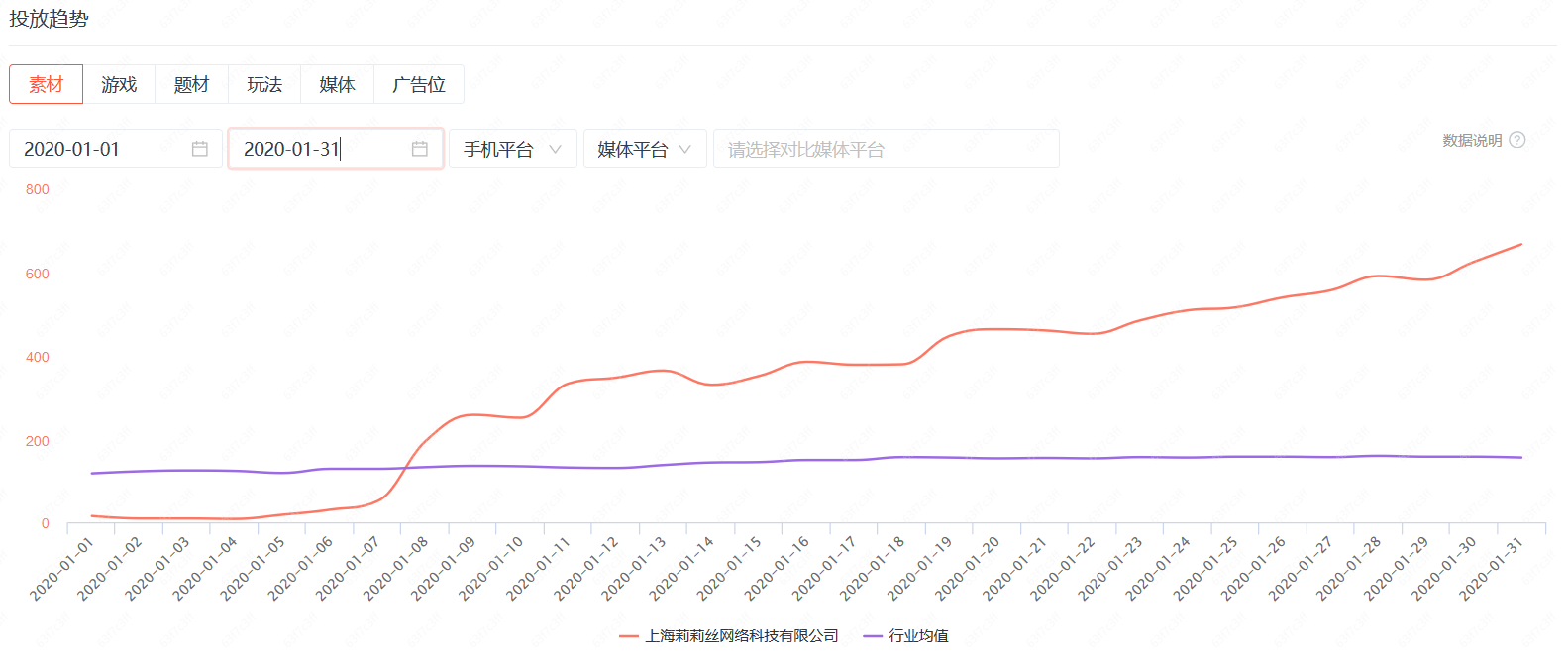Focus the start date field 2020-01-01
Screen dimensions: 1568x663
point(99,149)
